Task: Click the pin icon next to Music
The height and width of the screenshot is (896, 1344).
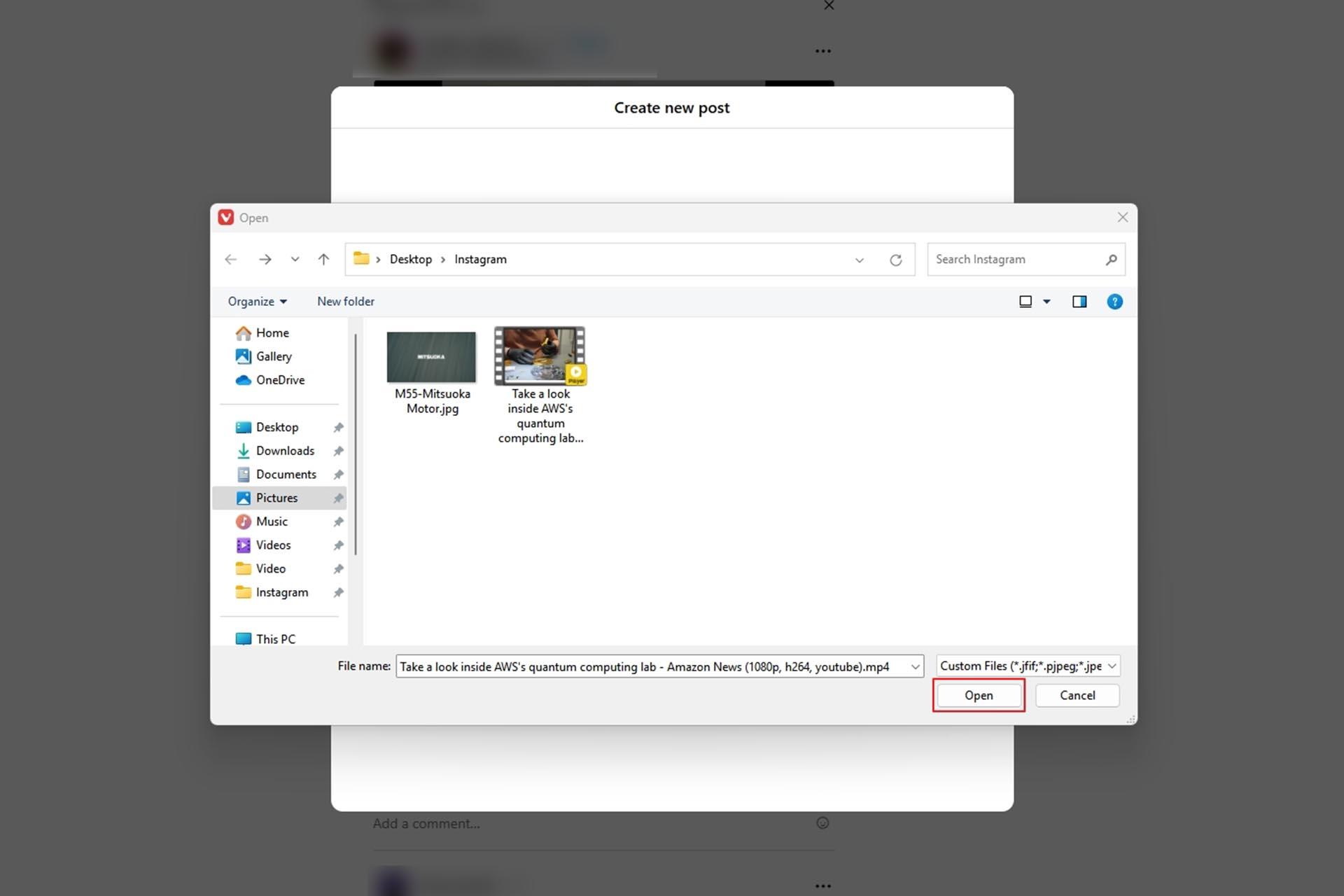Action: (338, 521)
